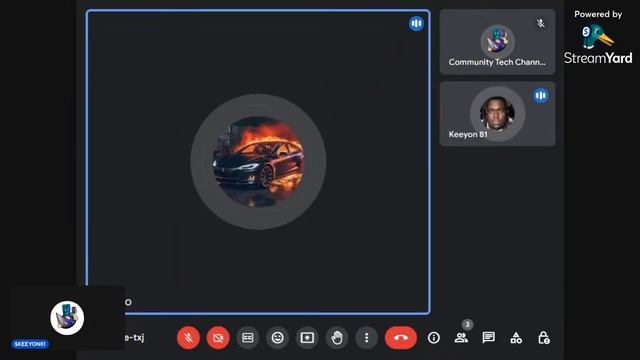
Task: Show the meeting details info panel
Action: [433, 338]
